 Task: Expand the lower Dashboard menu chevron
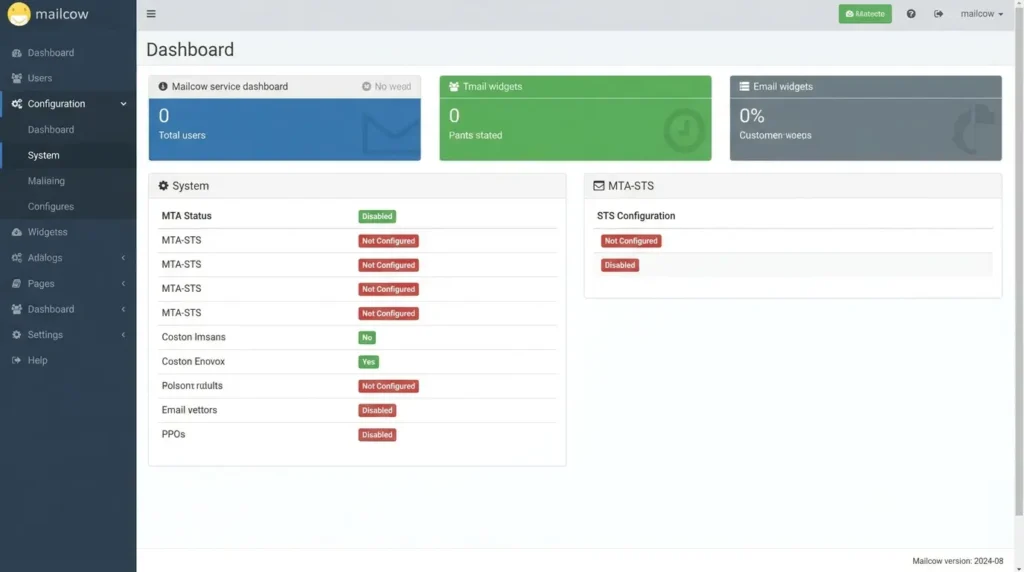point(123,309)
